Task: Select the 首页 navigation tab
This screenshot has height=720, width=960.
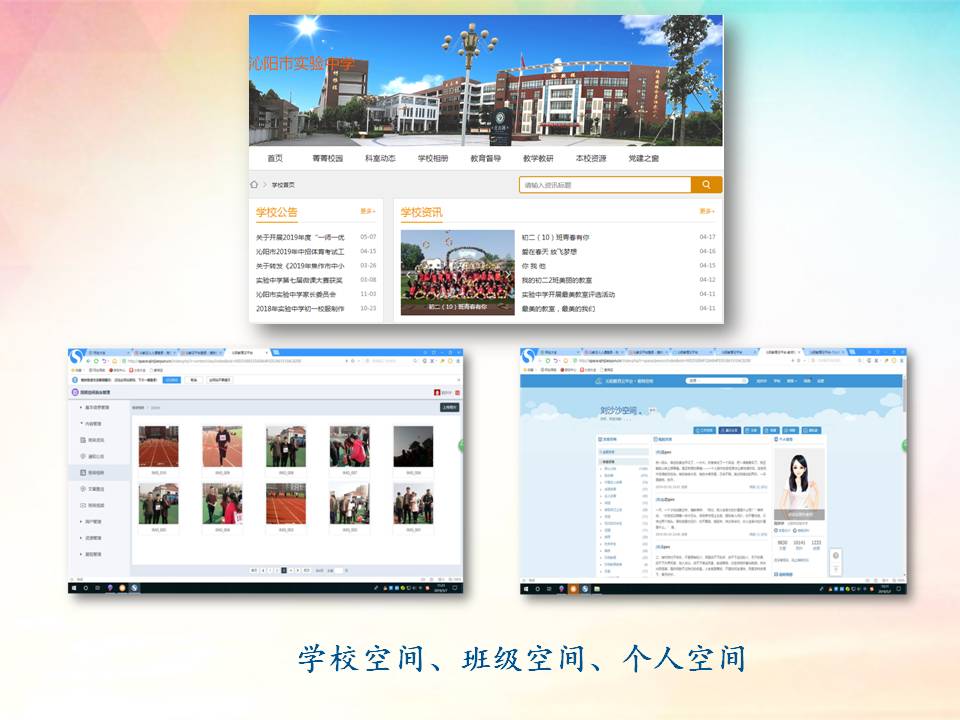Action: [x=275, y=158]
